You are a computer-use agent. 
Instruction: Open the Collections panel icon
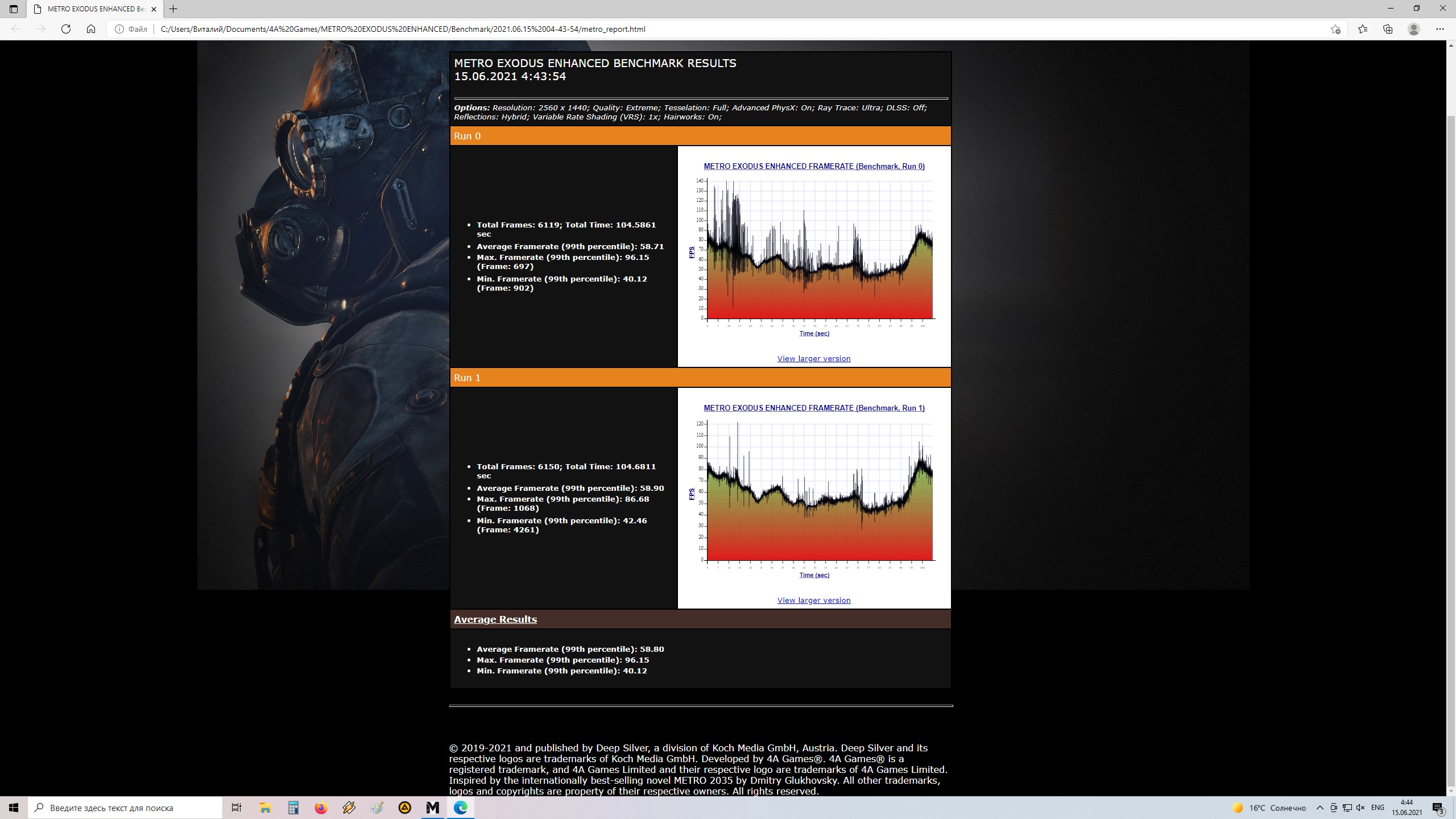[x=1388, y=29]
